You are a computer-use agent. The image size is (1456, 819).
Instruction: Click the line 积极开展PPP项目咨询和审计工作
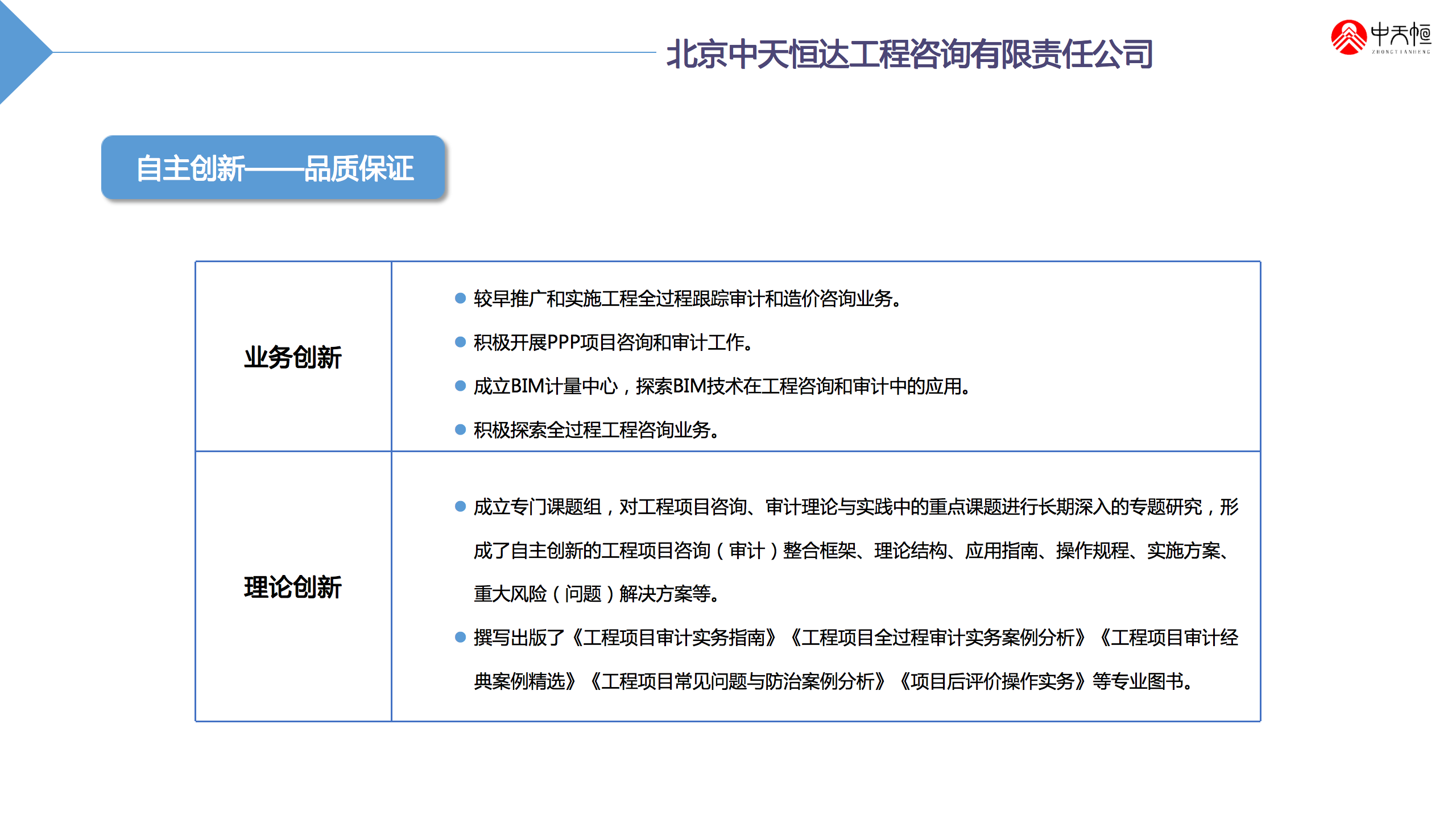614,342
